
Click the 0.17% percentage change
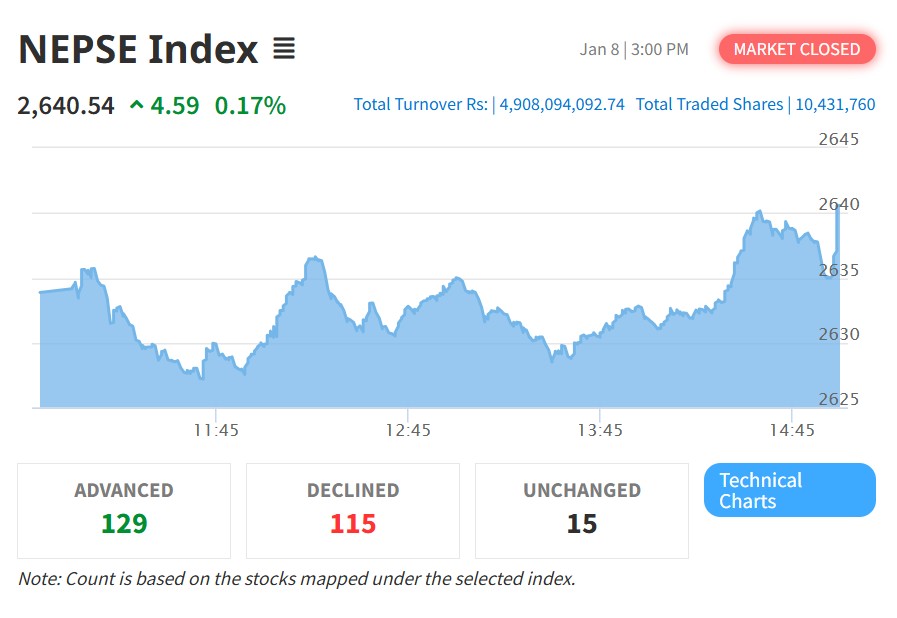pyautogui.click(x=250, y=105)
